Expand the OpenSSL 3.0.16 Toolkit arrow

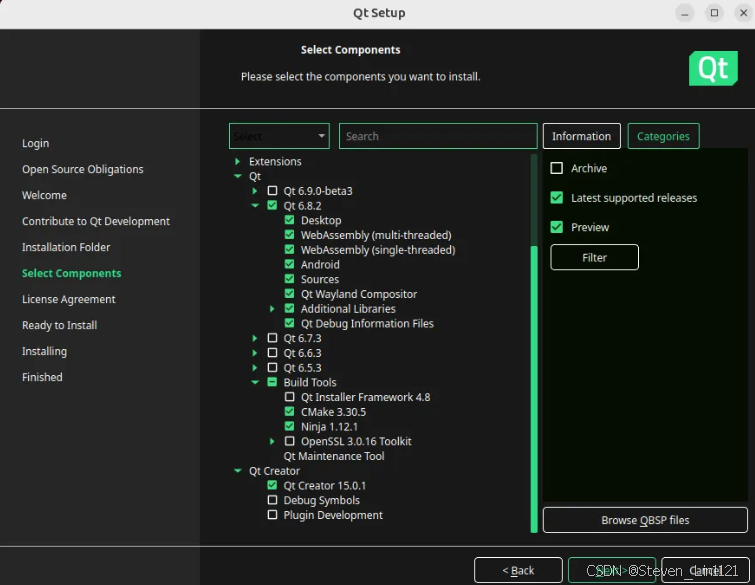tap(272, 442)
